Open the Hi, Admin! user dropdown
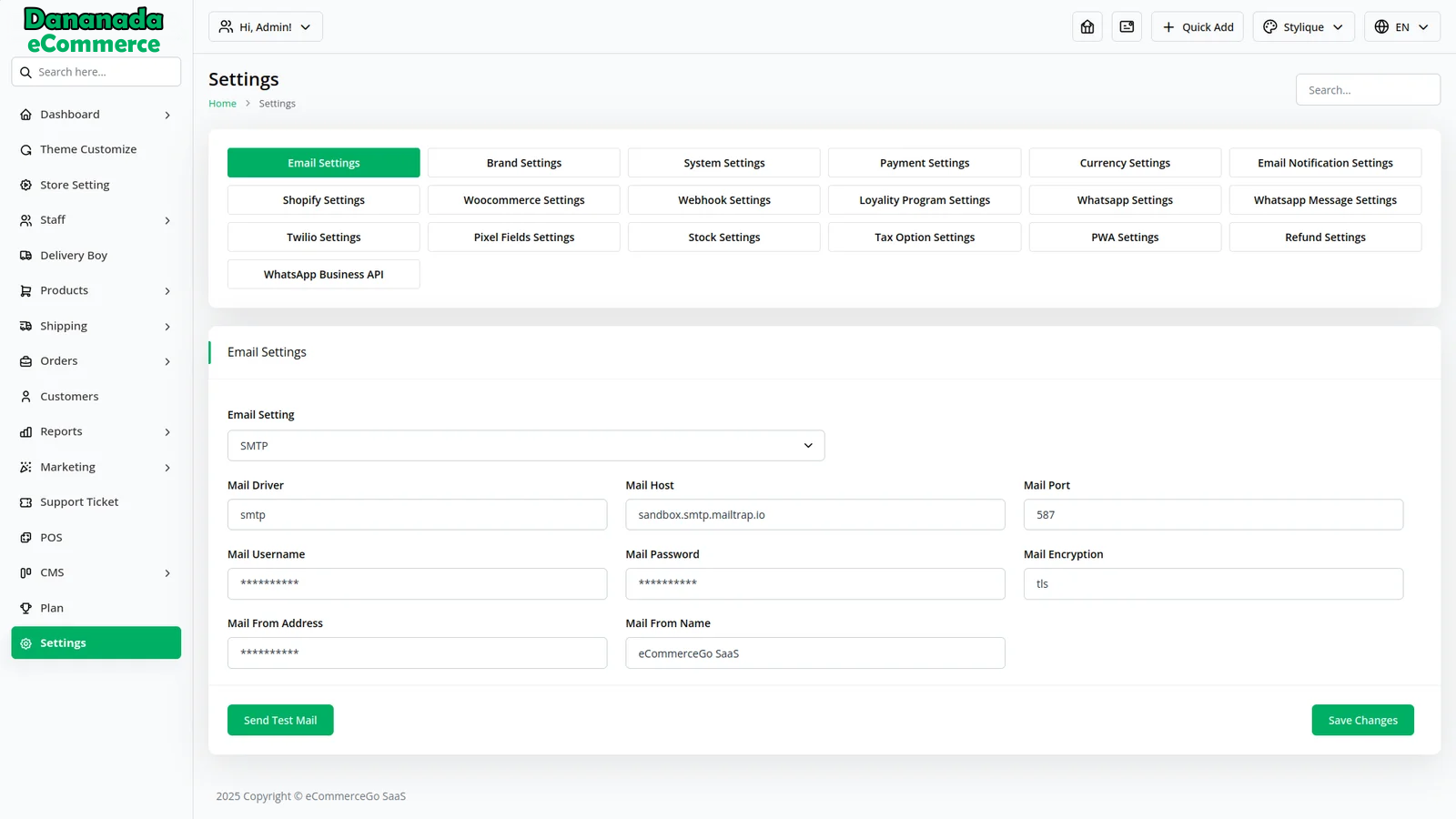1456x819 pixels. 266,27
